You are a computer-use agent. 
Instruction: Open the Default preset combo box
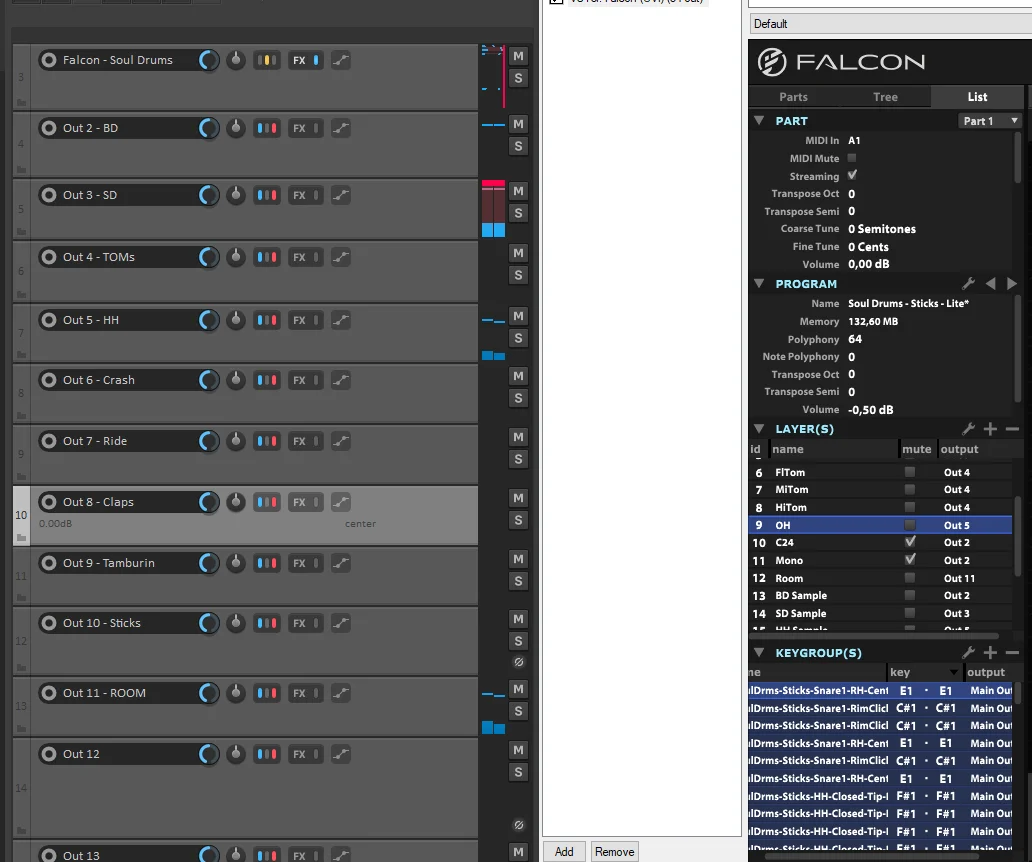pyautogui.click(x=890, y=24)
